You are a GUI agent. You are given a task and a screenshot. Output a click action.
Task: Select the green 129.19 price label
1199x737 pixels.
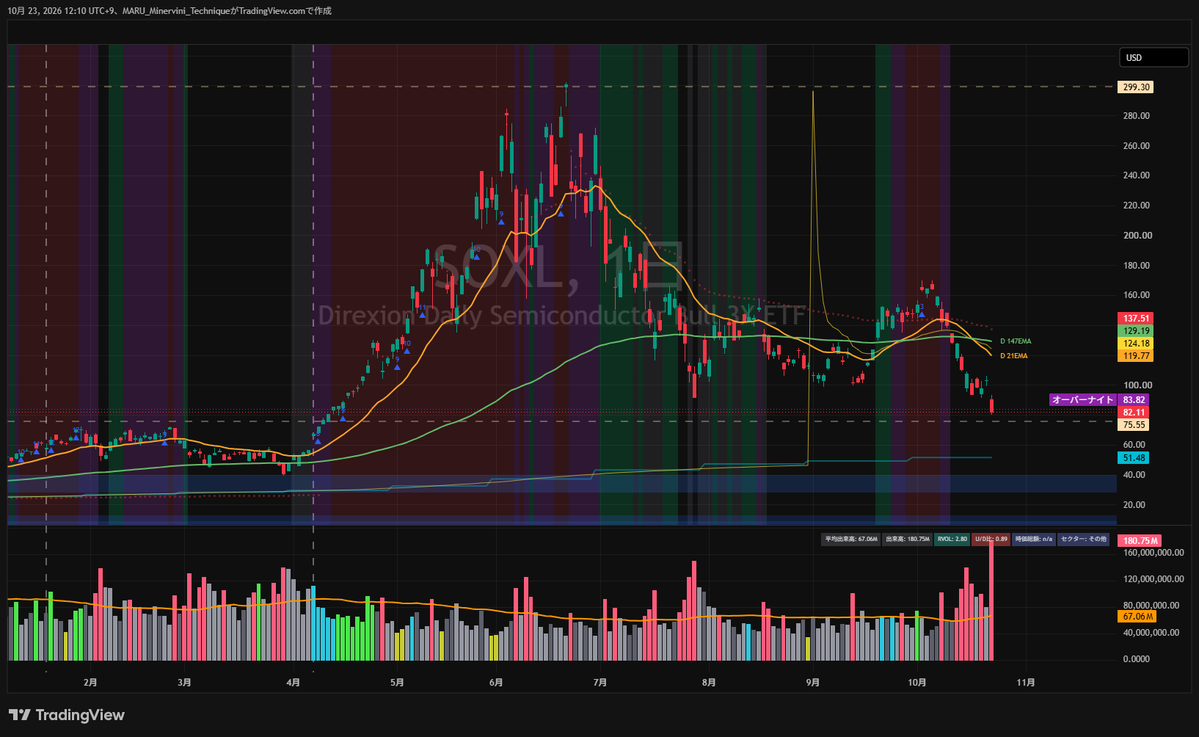pyautogui.click(x=1136, y=331)
